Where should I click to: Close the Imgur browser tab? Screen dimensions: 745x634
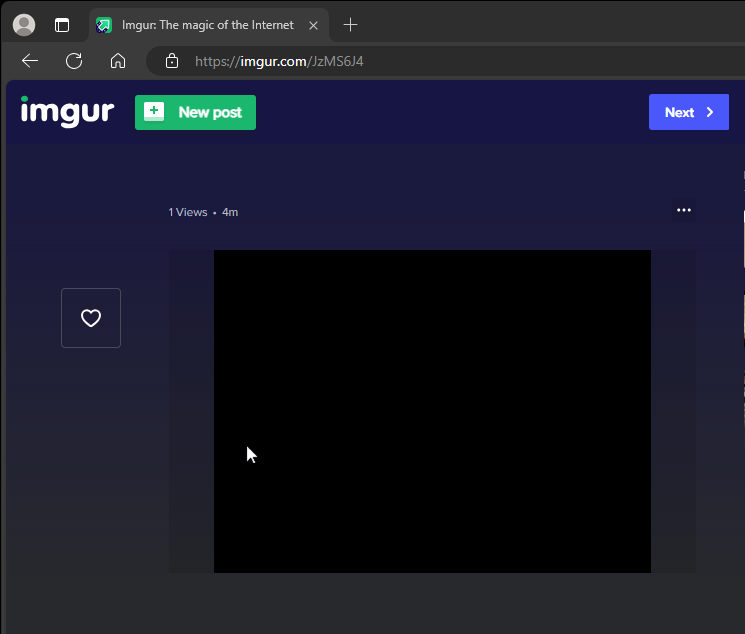pos(313,25)
